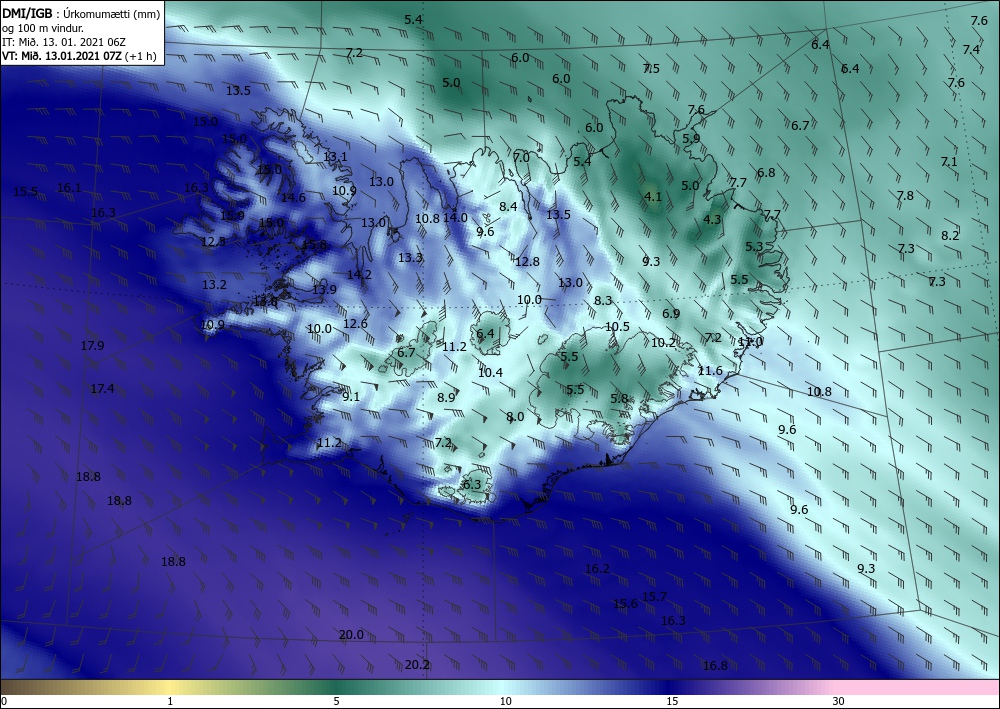Viewport: 1000px width, 709px height.
Task: Click the 8.0 value label
Action: [515, 417]
